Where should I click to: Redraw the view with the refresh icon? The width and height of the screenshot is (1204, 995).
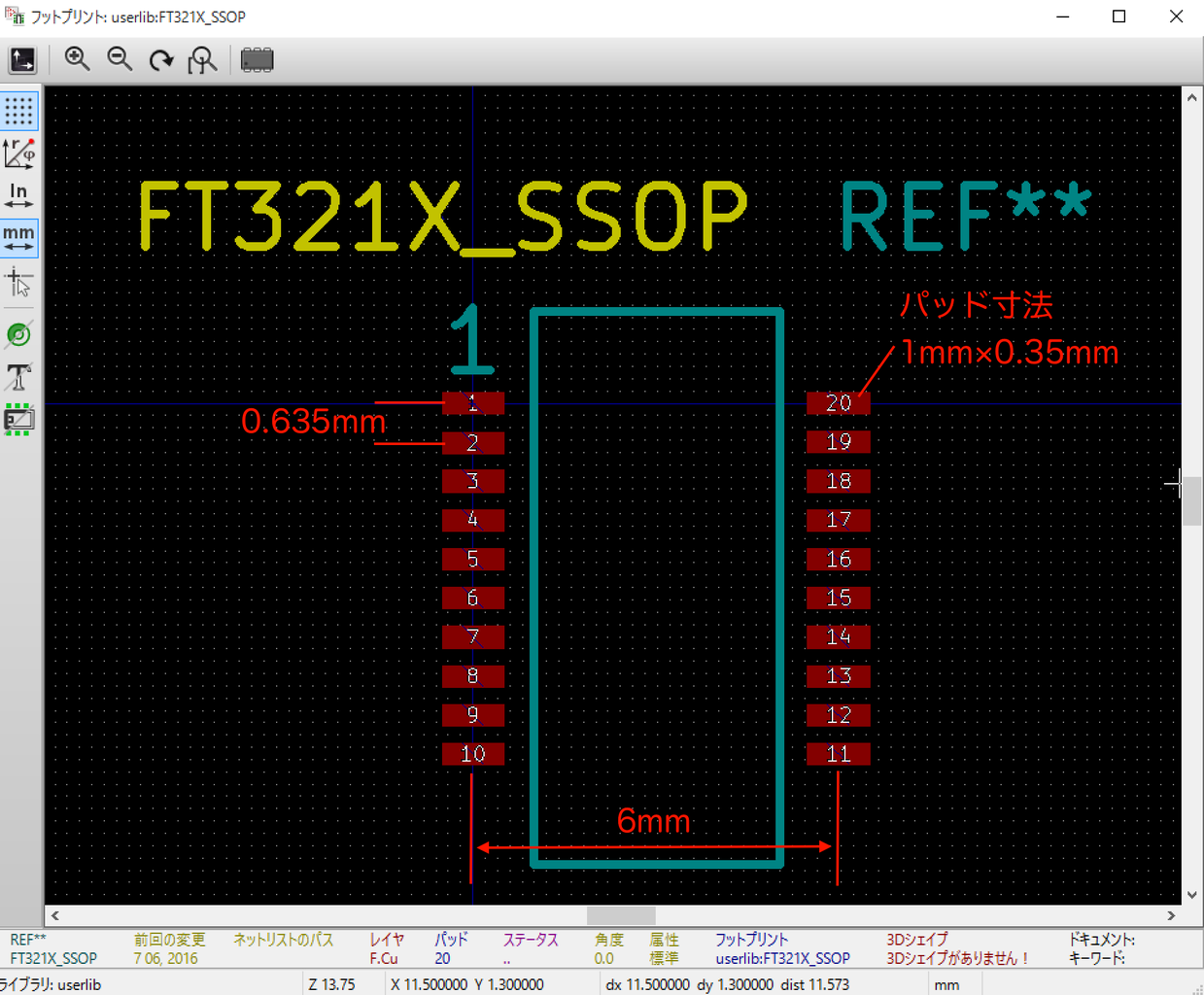pos(161,60)
